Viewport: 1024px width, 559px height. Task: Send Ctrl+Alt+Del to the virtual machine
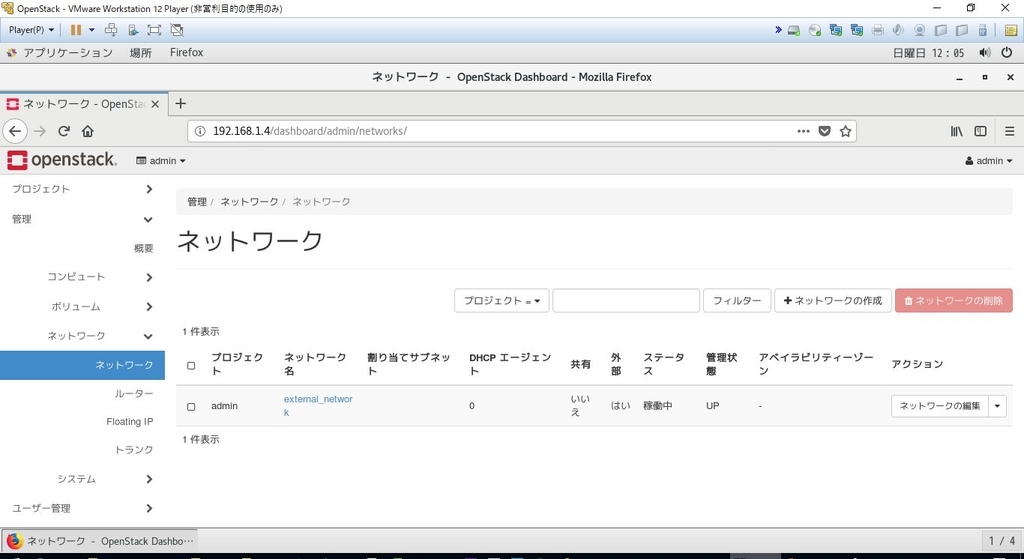[x=111, y=30]
